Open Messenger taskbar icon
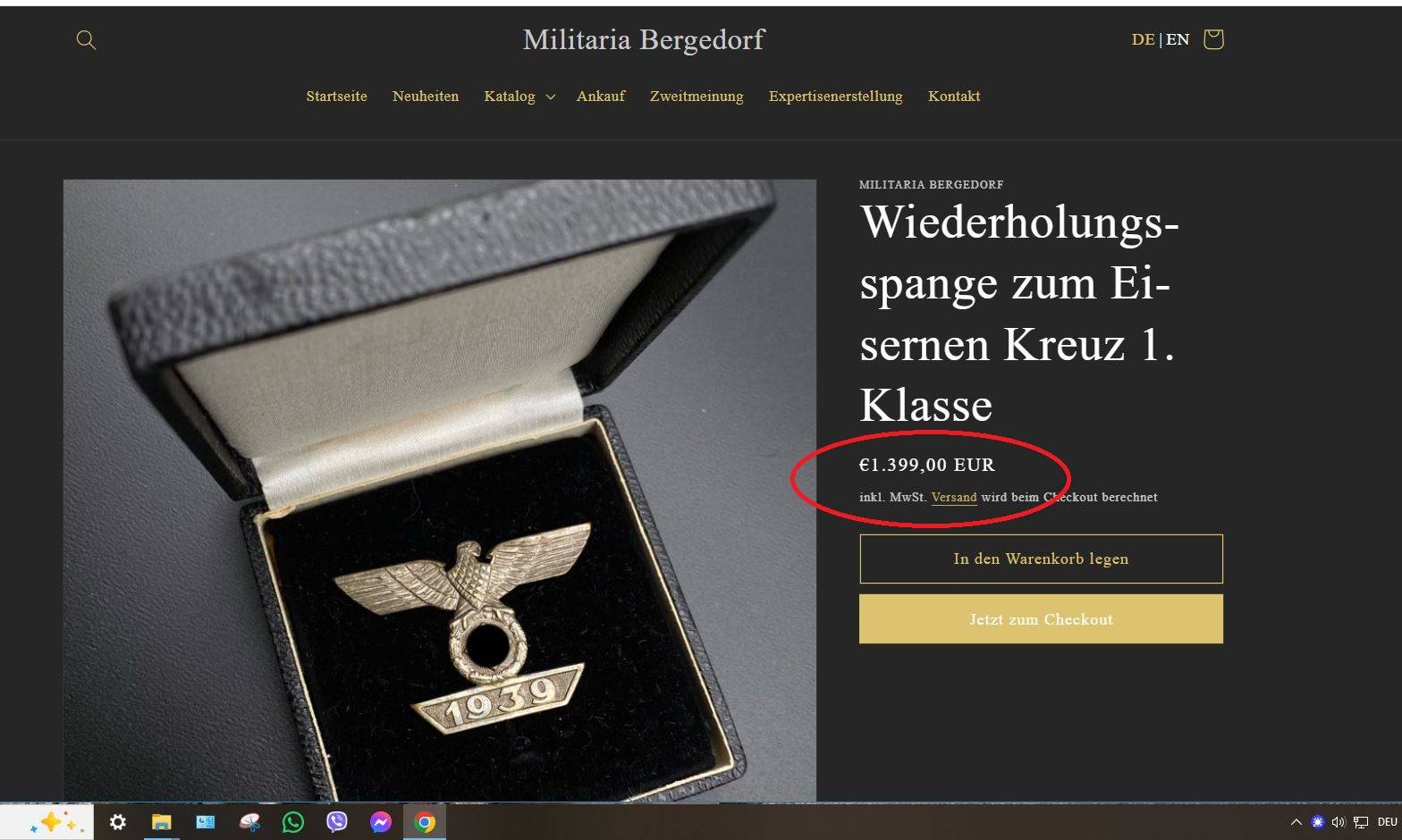The width and height of the screenshot is (1402, 840). tap(381, 822)
